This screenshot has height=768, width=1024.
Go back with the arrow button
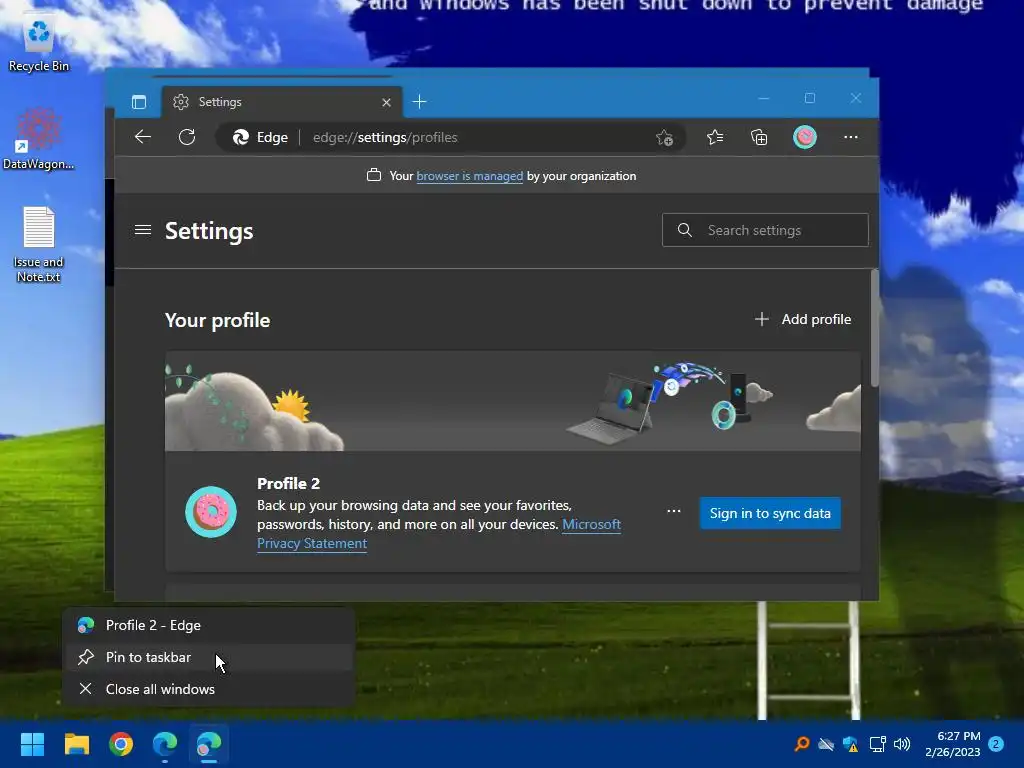coord(142,137)
